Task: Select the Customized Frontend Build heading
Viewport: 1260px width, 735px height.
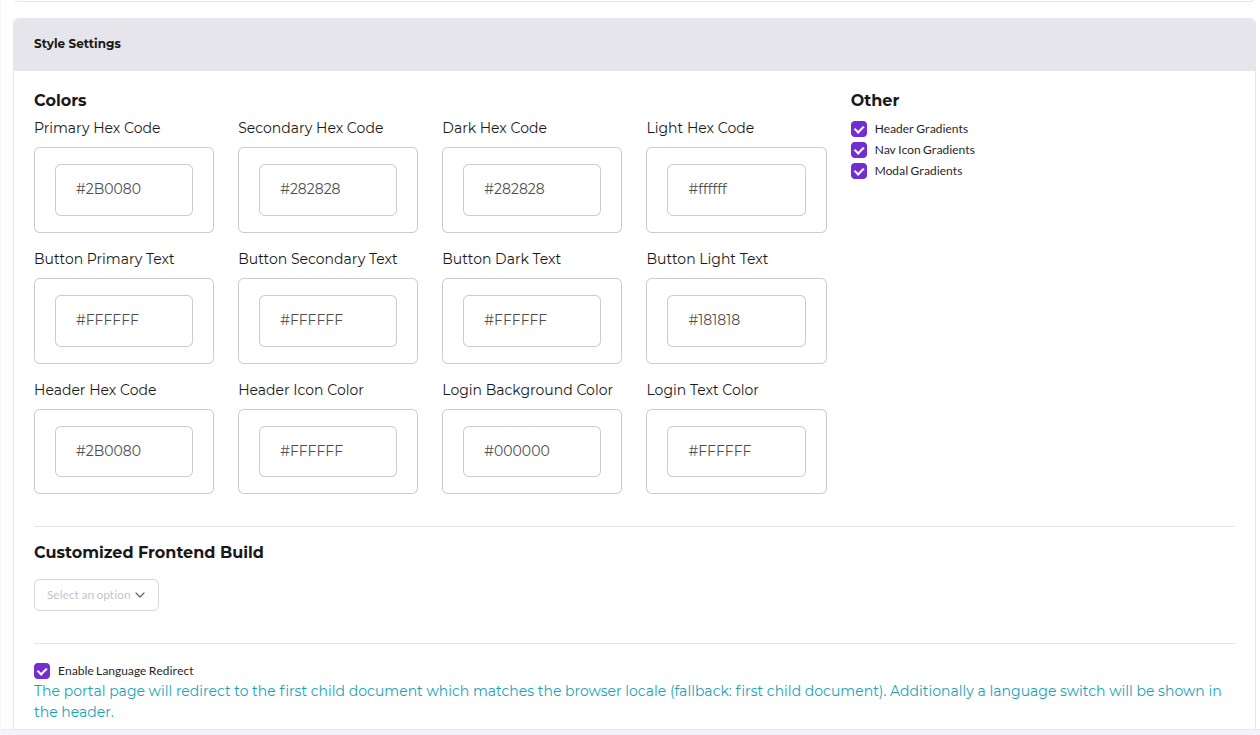Action: coord(149,552)
